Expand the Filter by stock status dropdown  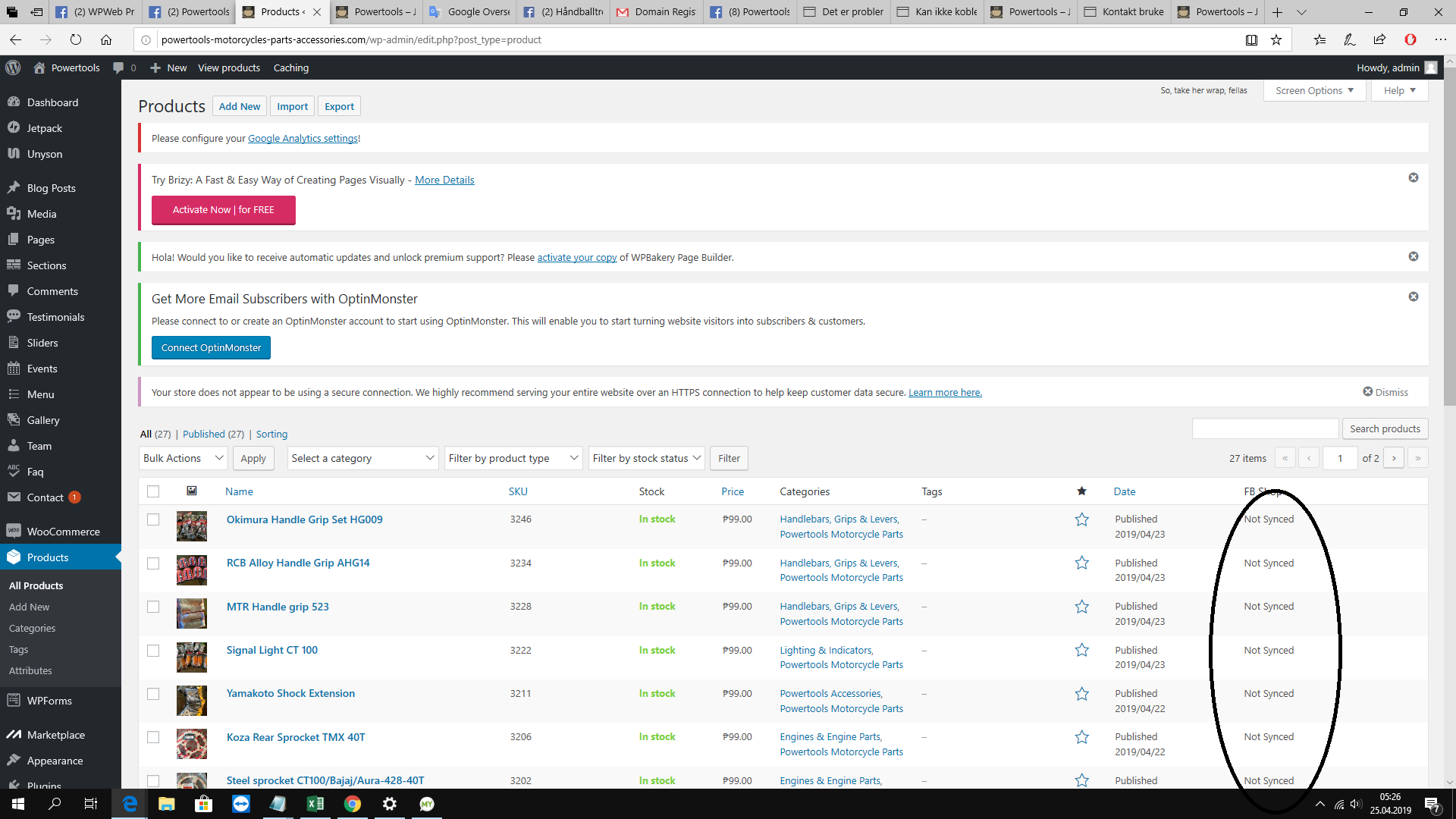pos(645,458)
